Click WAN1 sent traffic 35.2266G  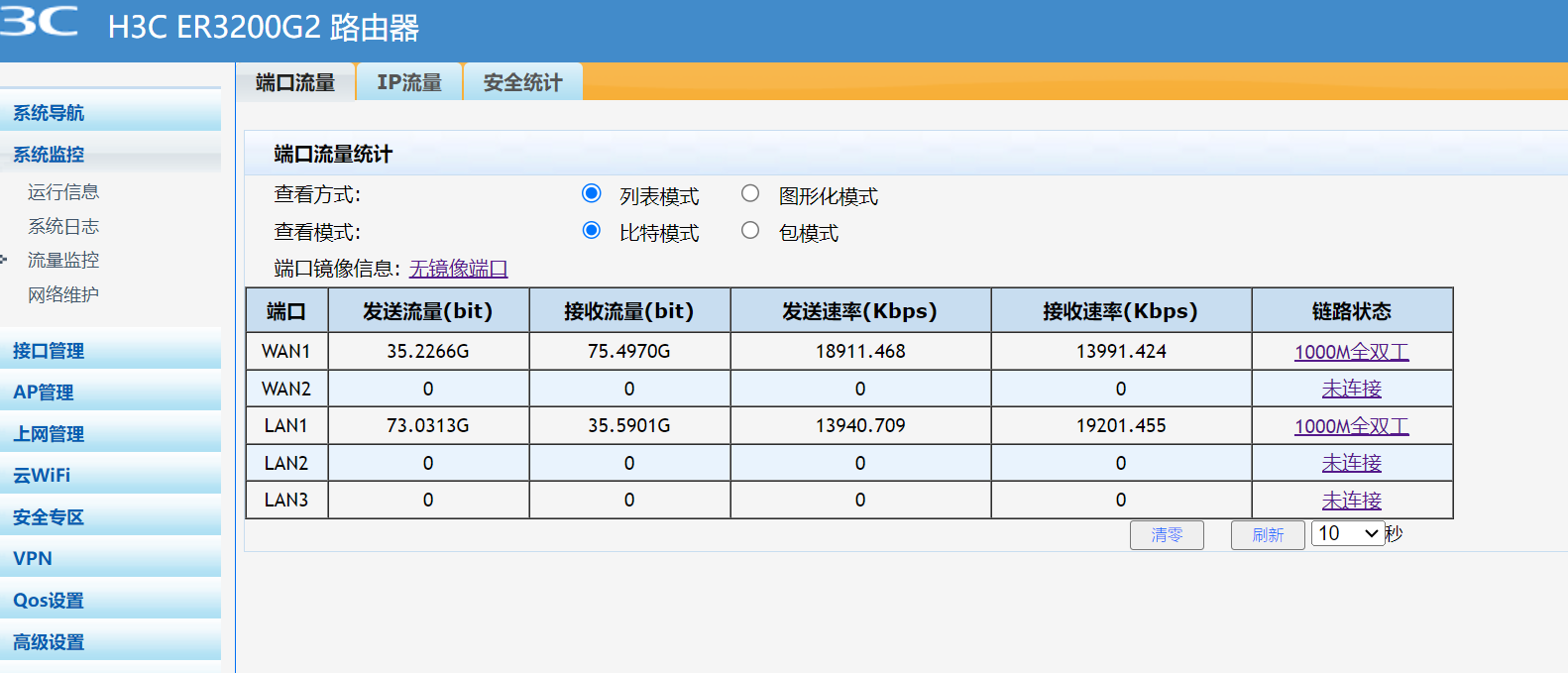point(428,351)
